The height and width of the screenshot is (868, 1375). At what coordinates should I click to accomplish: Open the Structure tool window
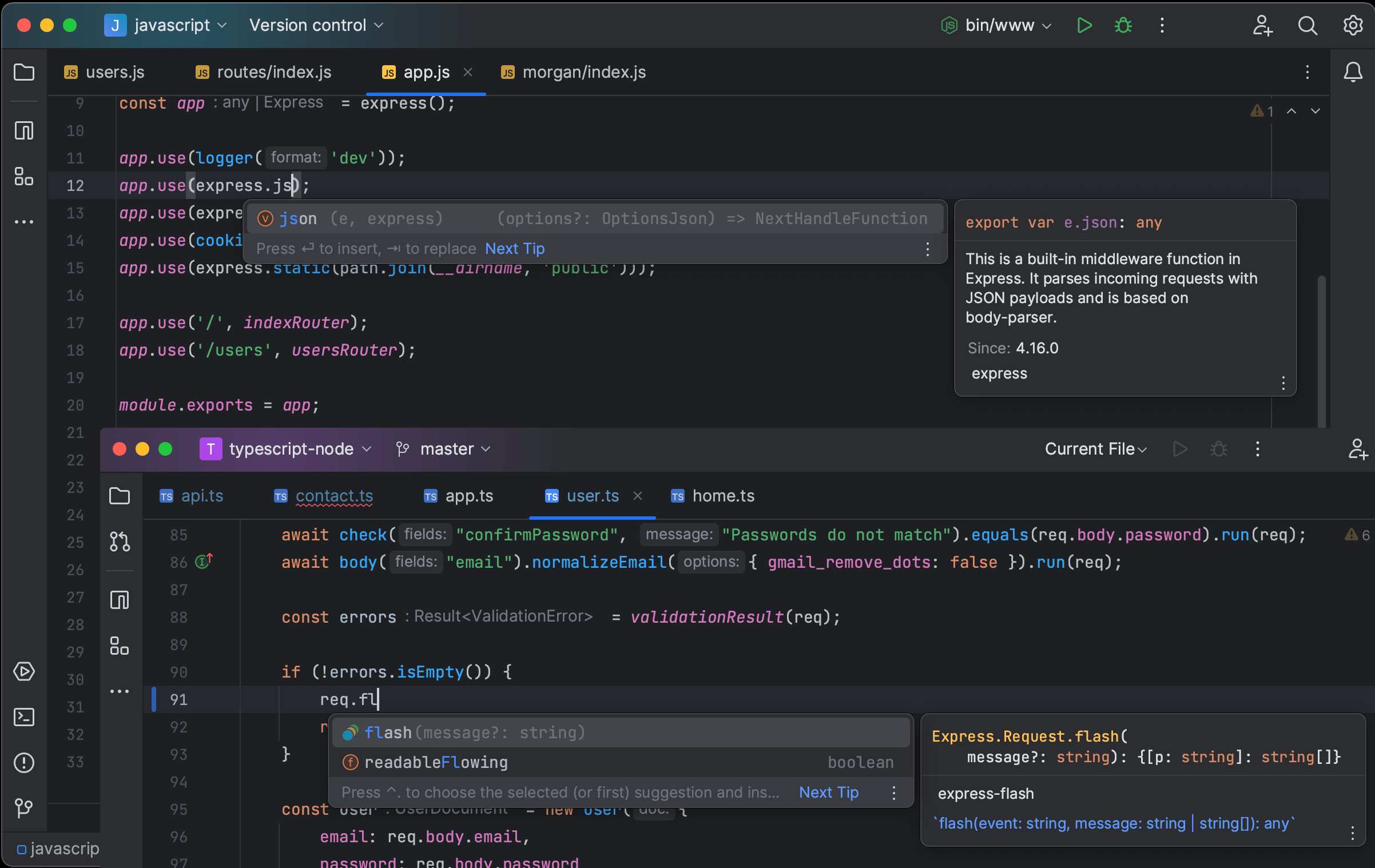(x=24, y=177)
